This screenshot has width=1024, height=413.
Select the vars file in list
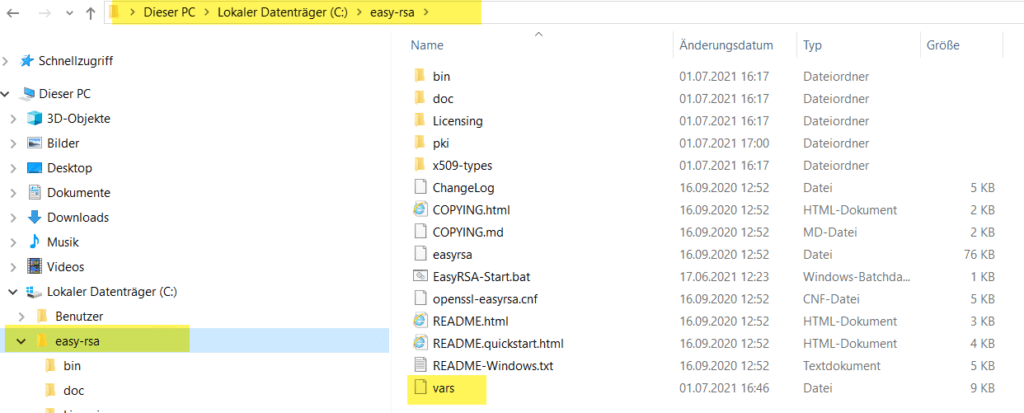[443, 387]
